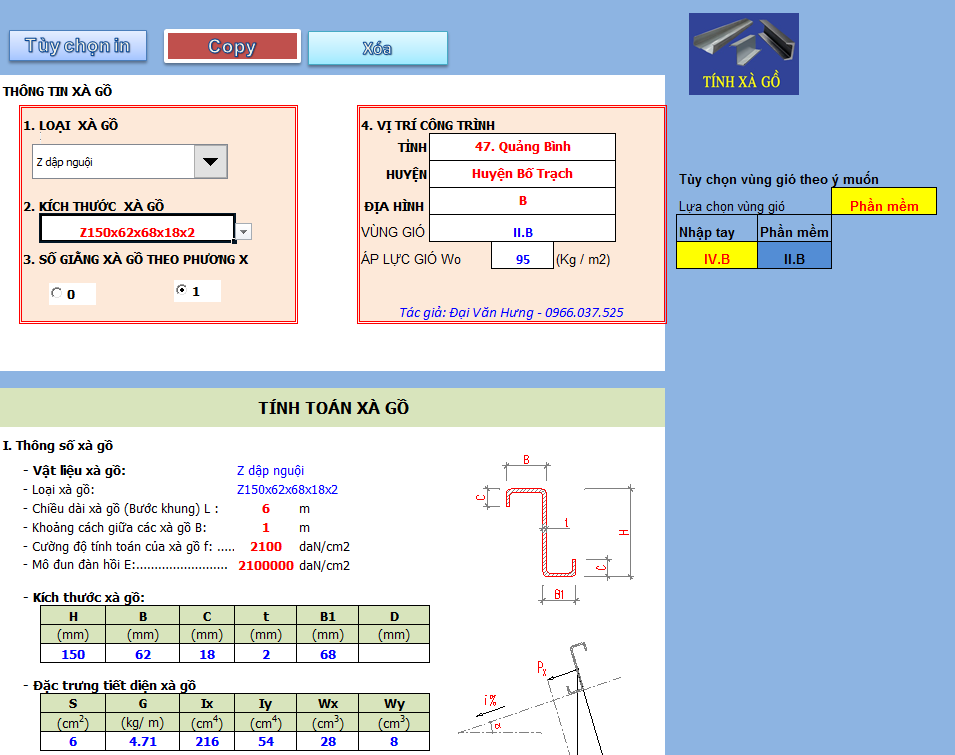
Task: Click the empty D dimension cell
Action: [394, 654]
